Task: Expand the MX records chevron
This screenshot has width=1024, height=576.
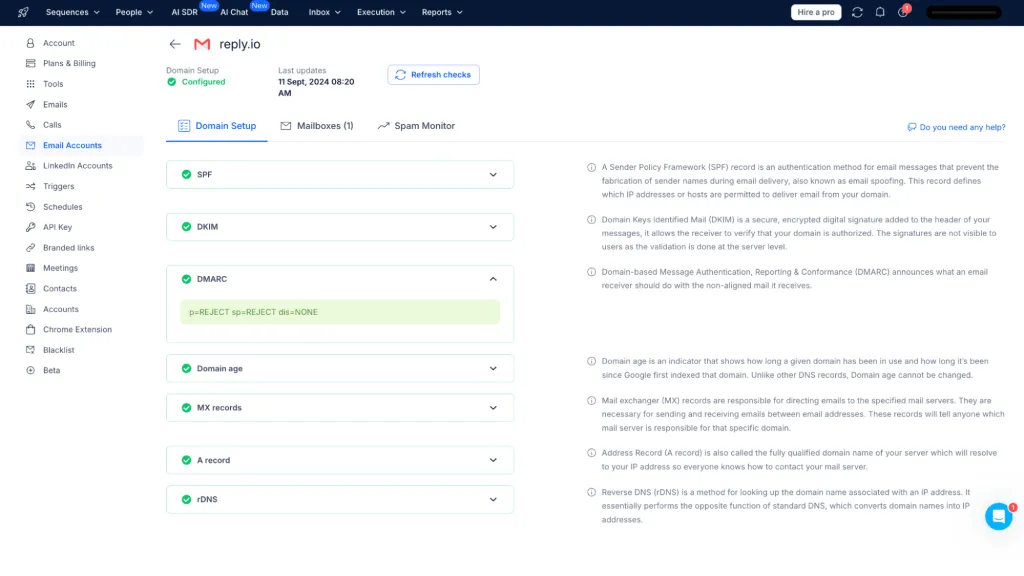Action: (x=493, y=408)
